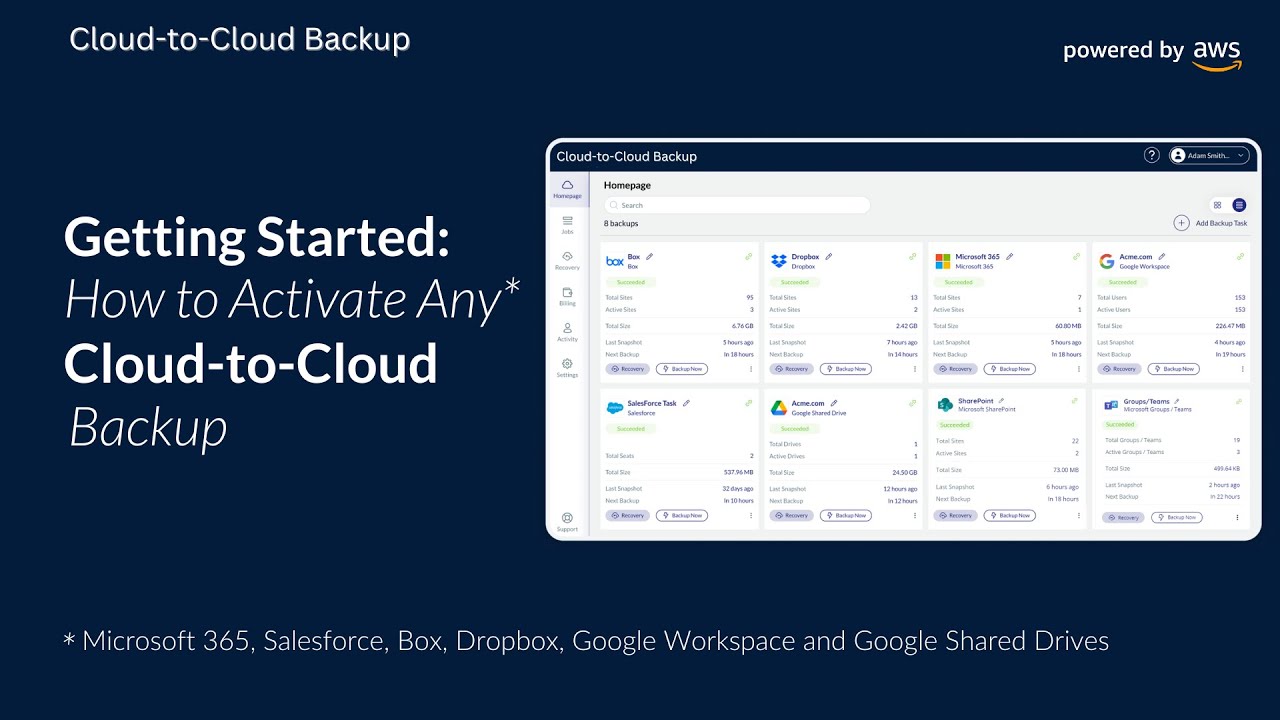Switch to list view layout

[x=1239, y=205]
